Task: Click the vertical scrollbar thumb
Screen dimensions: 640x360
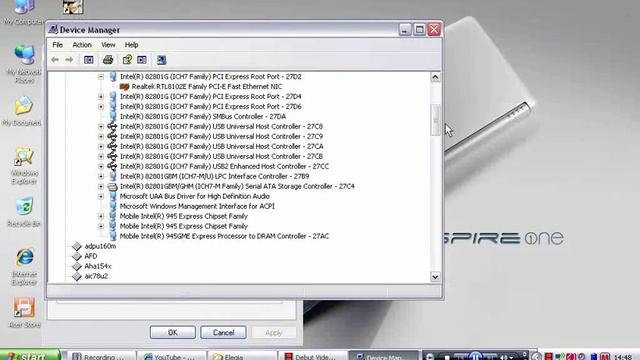Action: pos(436,120)
